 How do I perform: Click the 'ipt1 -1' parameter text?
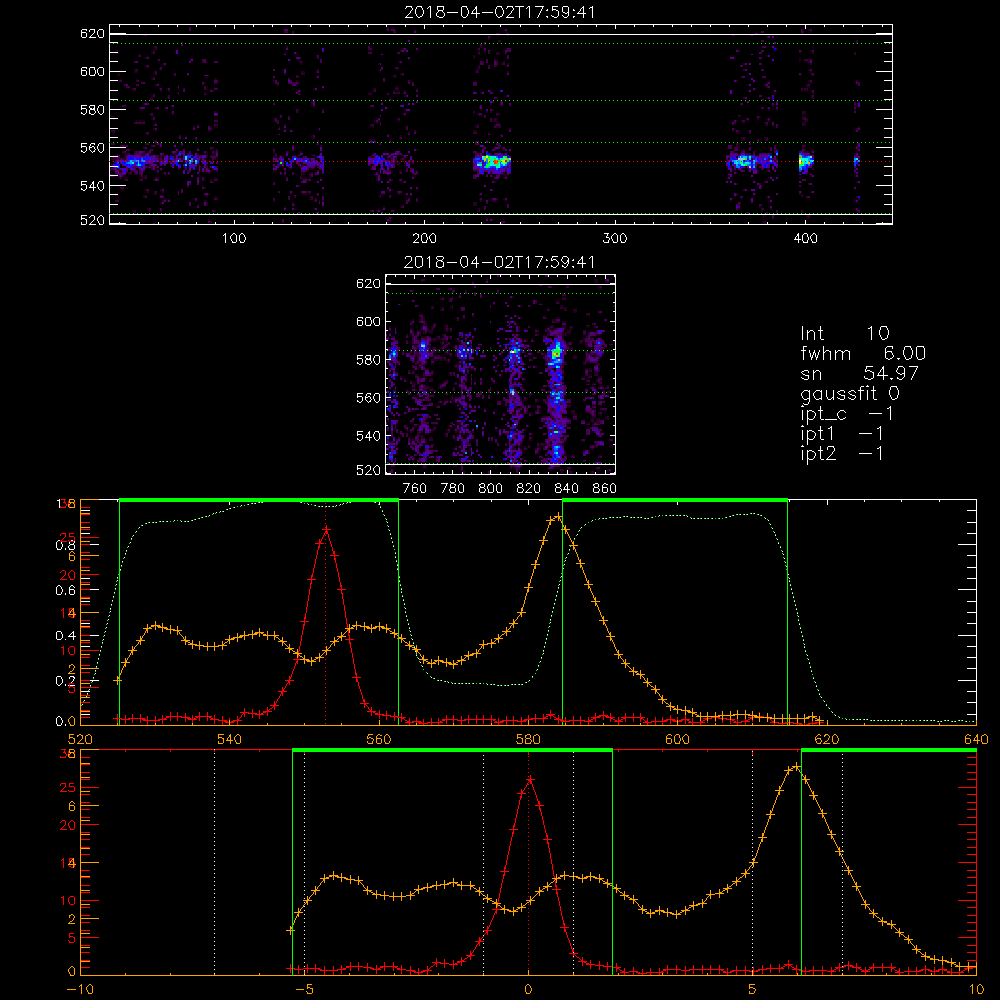pos(842,434)
